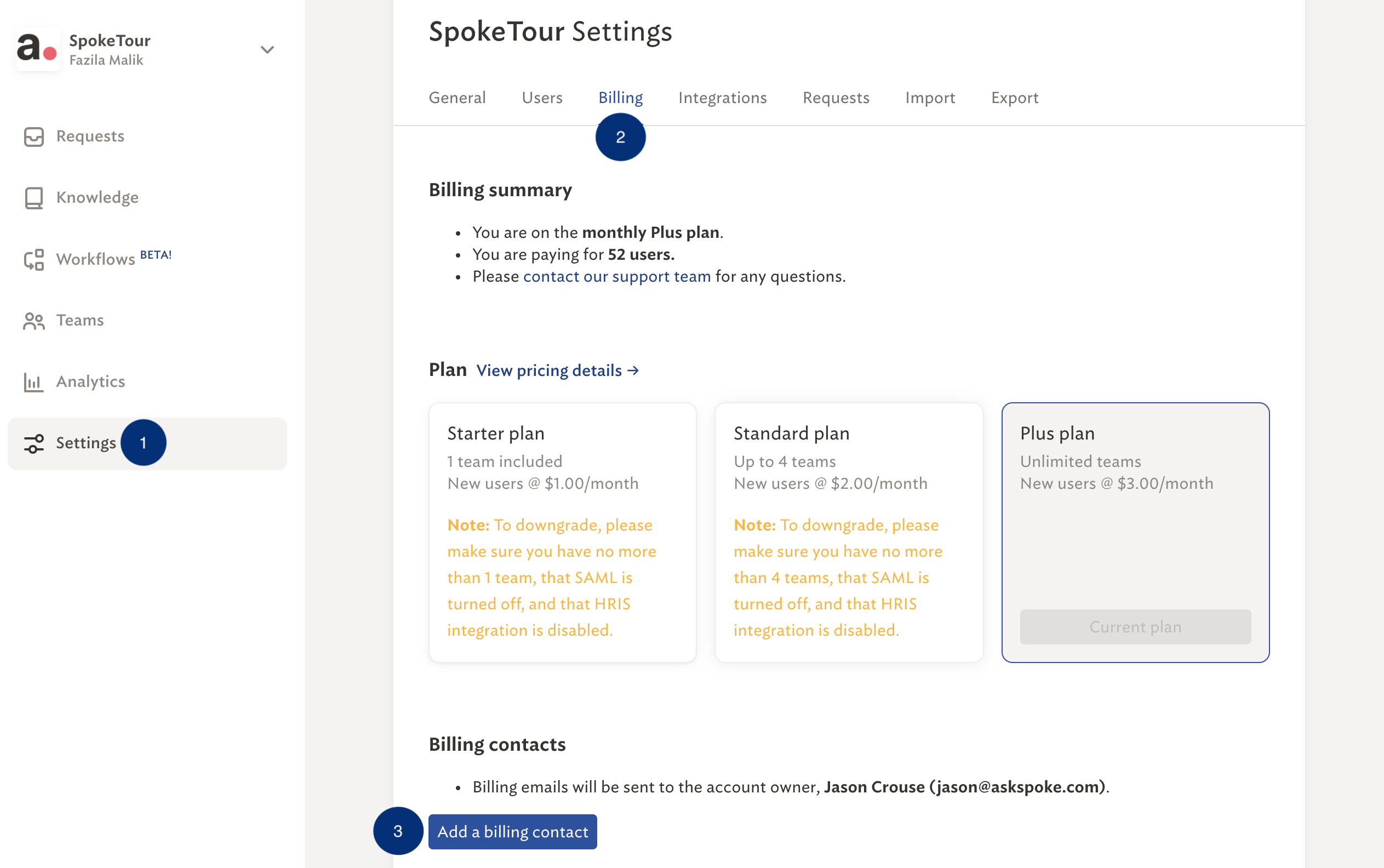Image resolution: width=1384 pixels, height=868 pixels.
Task: Click the Teams people icon
Action: pos(34,321)
